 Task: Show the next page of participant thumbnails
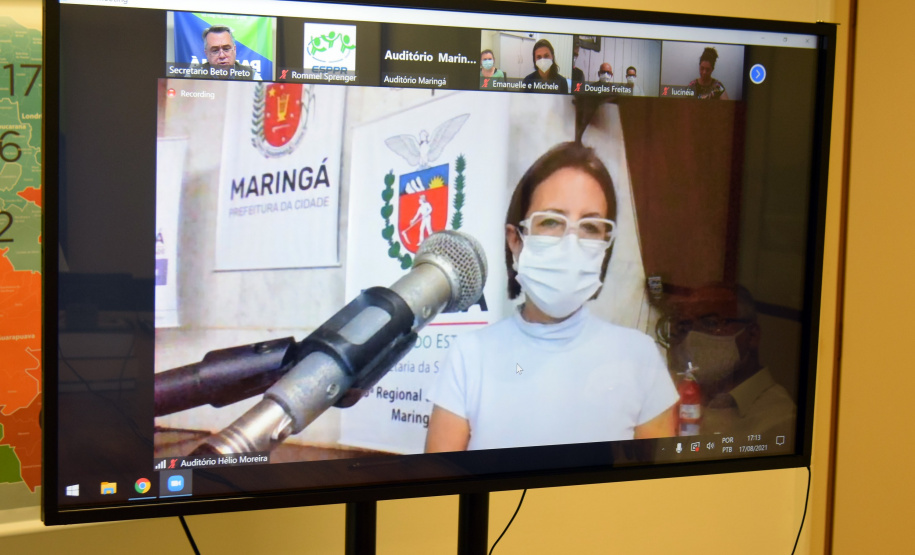757,74
